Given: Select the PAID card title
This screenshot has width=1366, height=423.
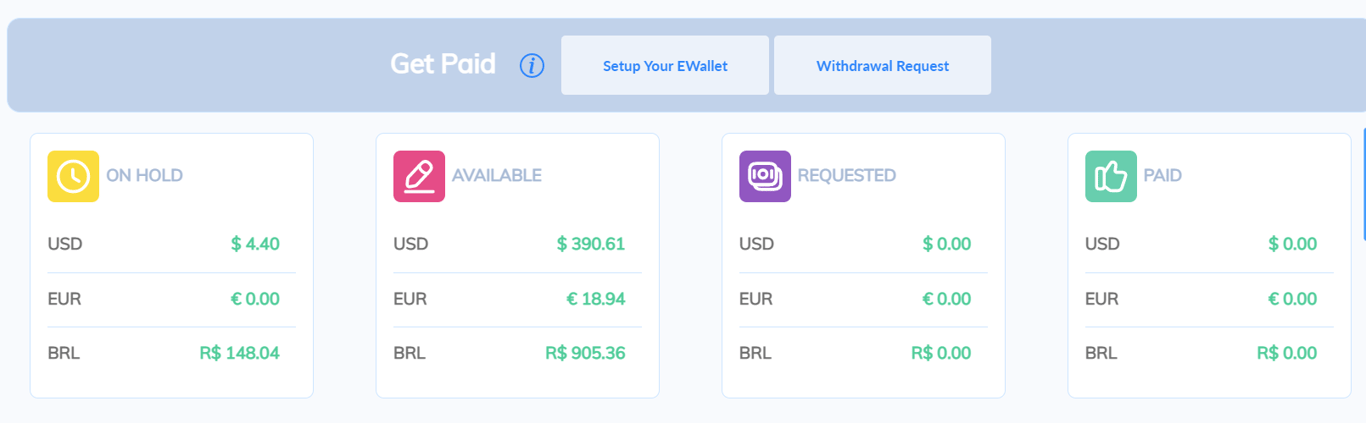Looking at the screenshot, I should pos(1162,176).
